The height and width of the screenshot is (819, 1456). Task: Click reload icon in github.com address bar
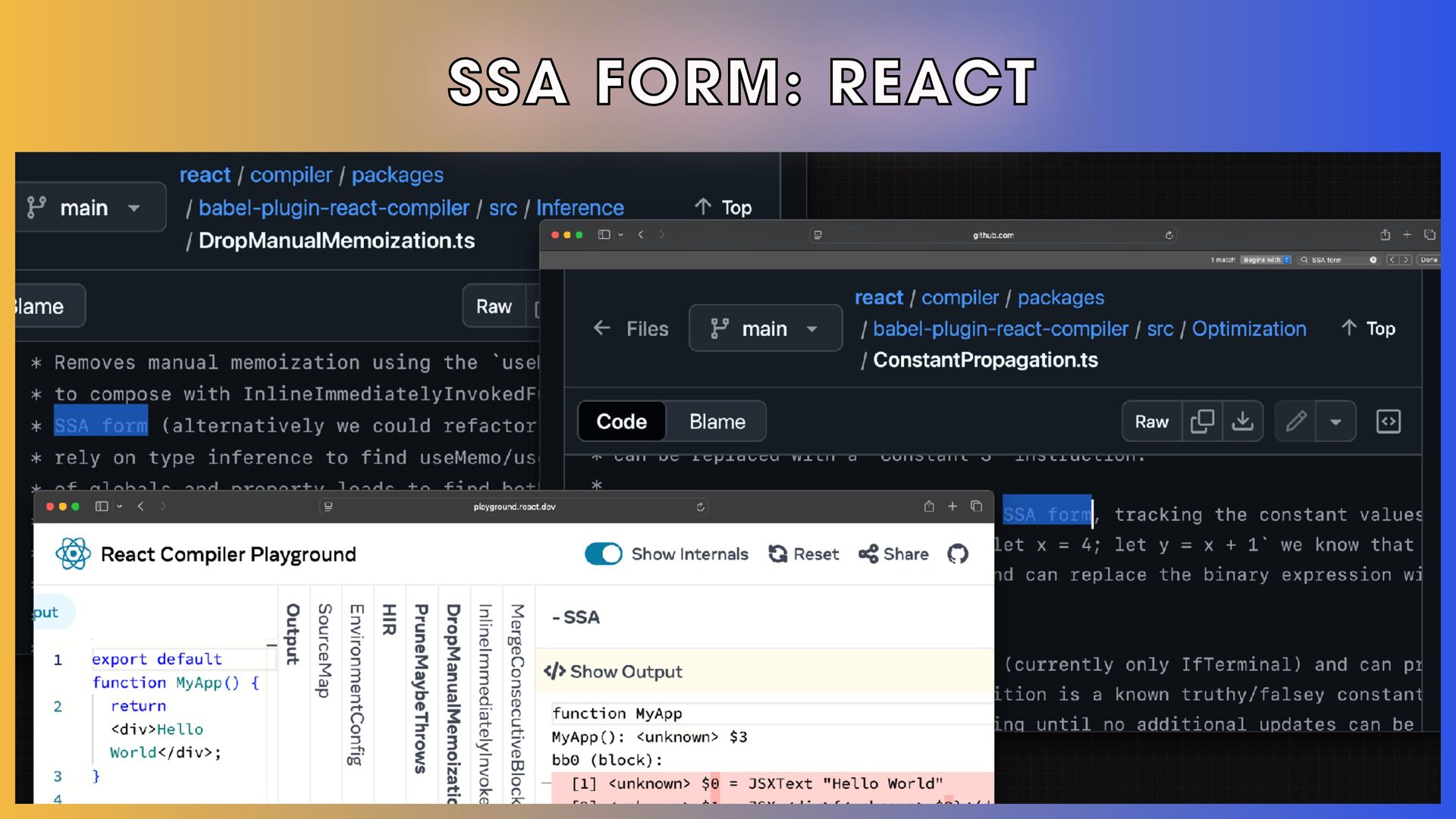point(1169,235)
